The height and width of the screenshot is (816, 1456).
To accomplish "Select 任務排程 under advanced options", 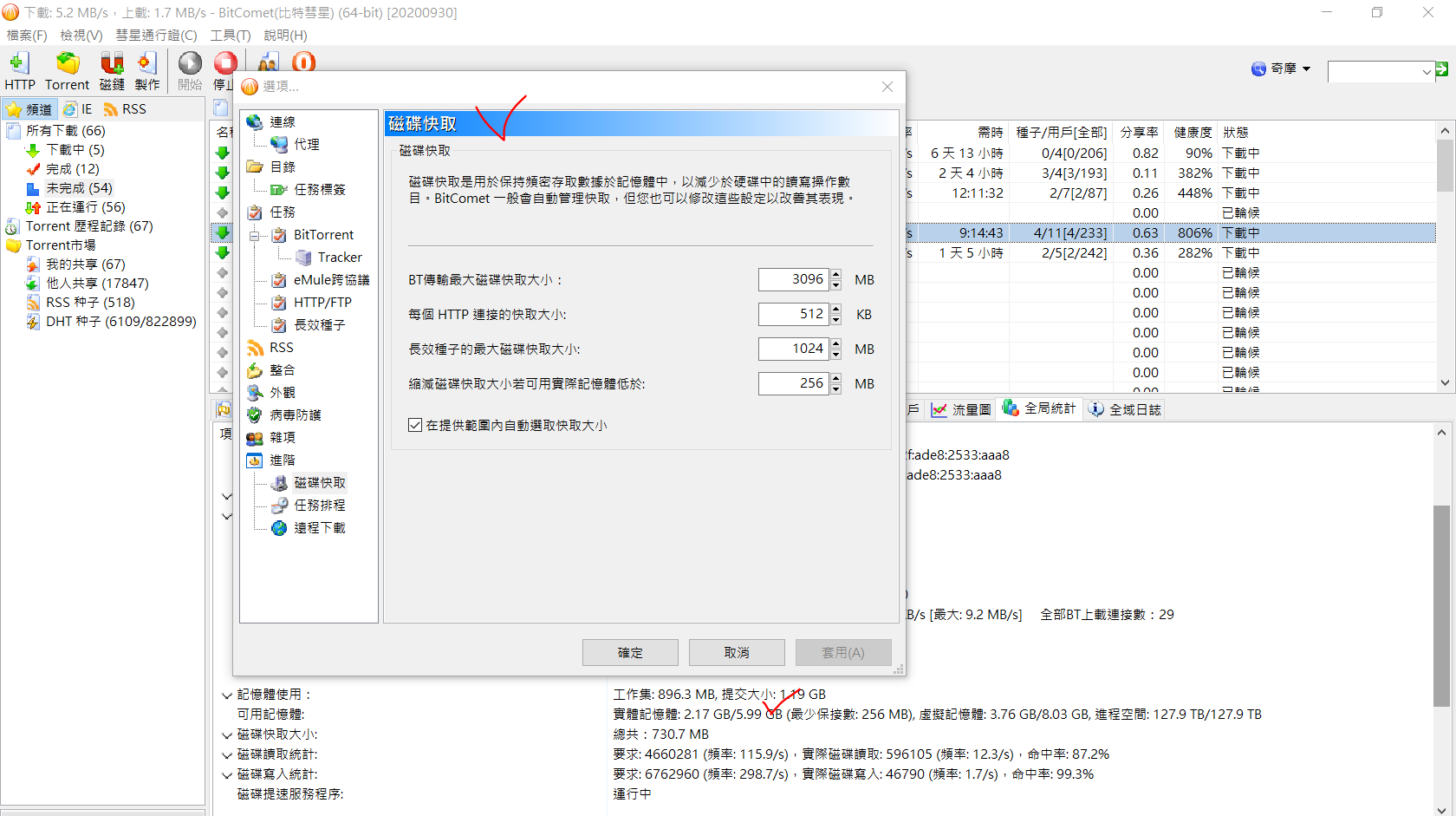I will point(319,506).
